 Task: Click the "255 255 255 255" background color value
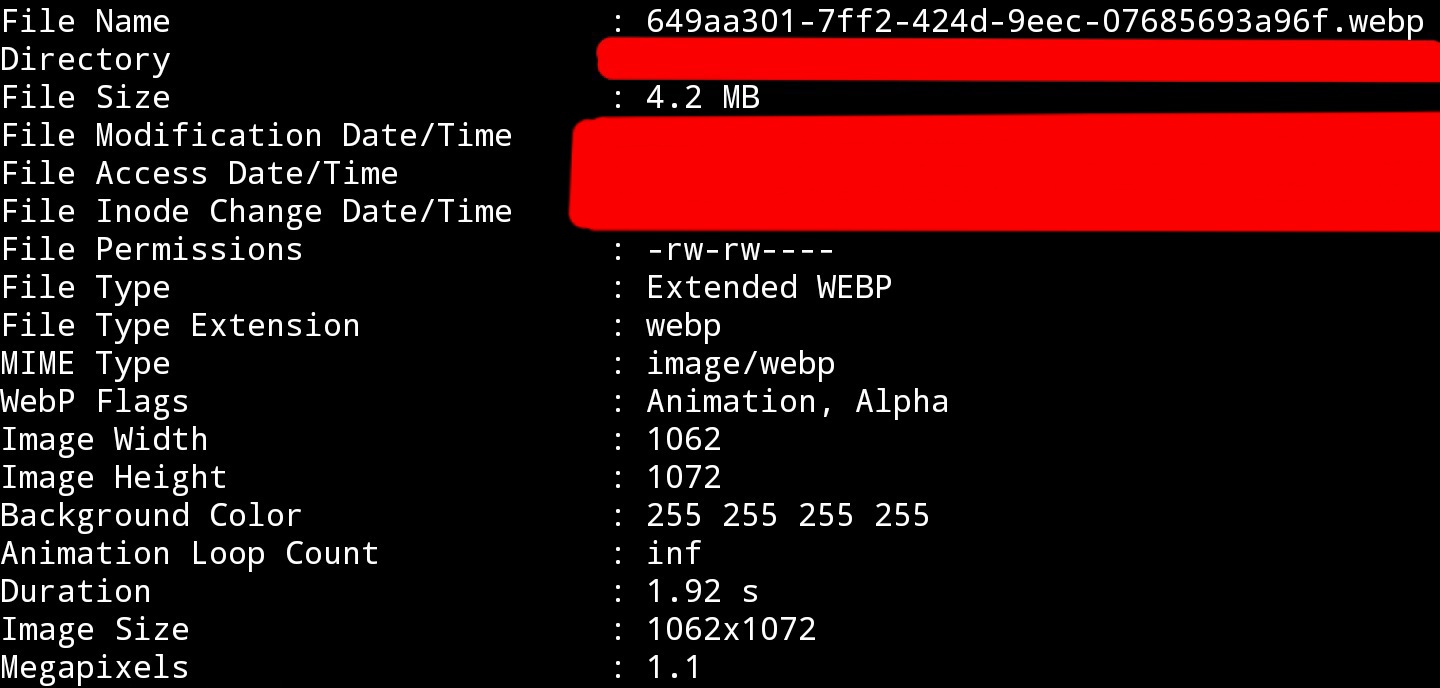click(788, 516)
